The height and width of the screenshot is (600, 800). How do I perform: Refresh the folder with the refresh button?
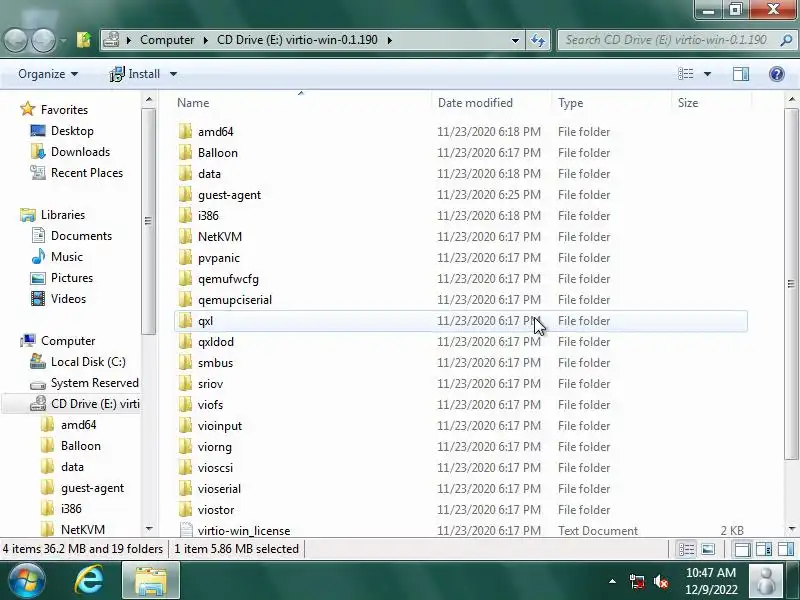click(538, 40)
